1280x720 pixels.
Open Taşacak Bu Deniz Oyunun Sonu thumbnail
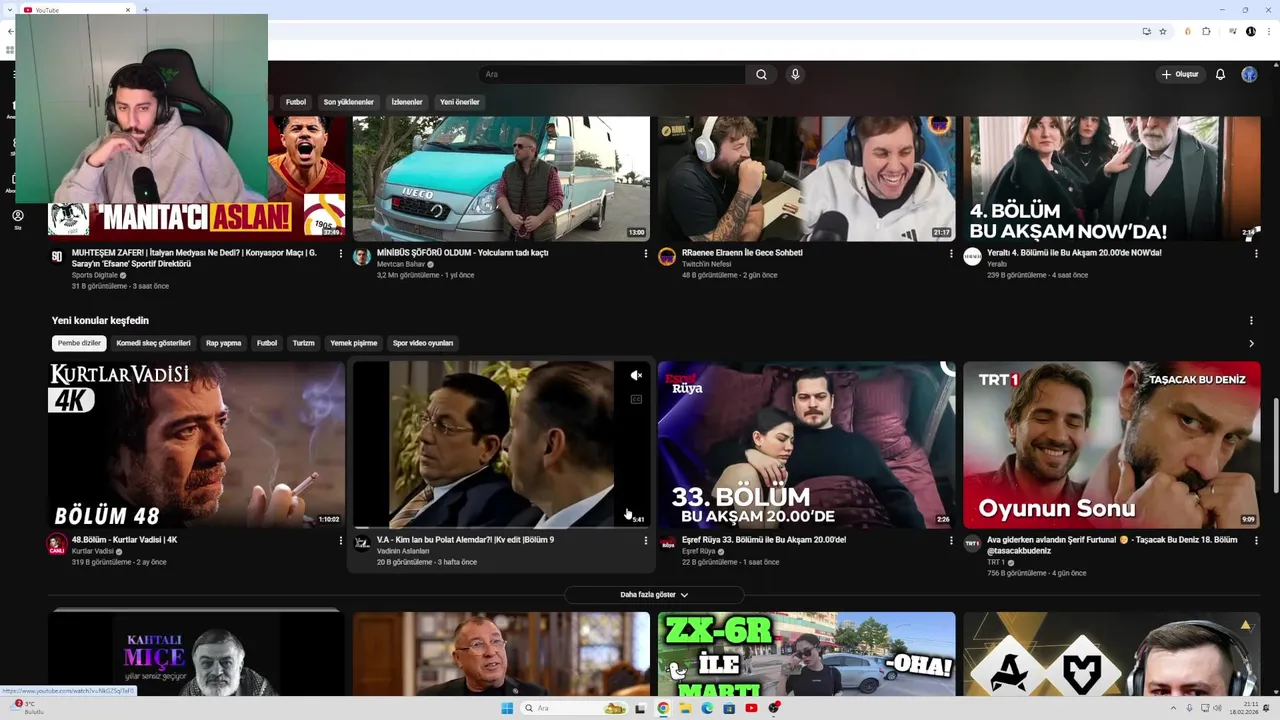coord(1111,444)
